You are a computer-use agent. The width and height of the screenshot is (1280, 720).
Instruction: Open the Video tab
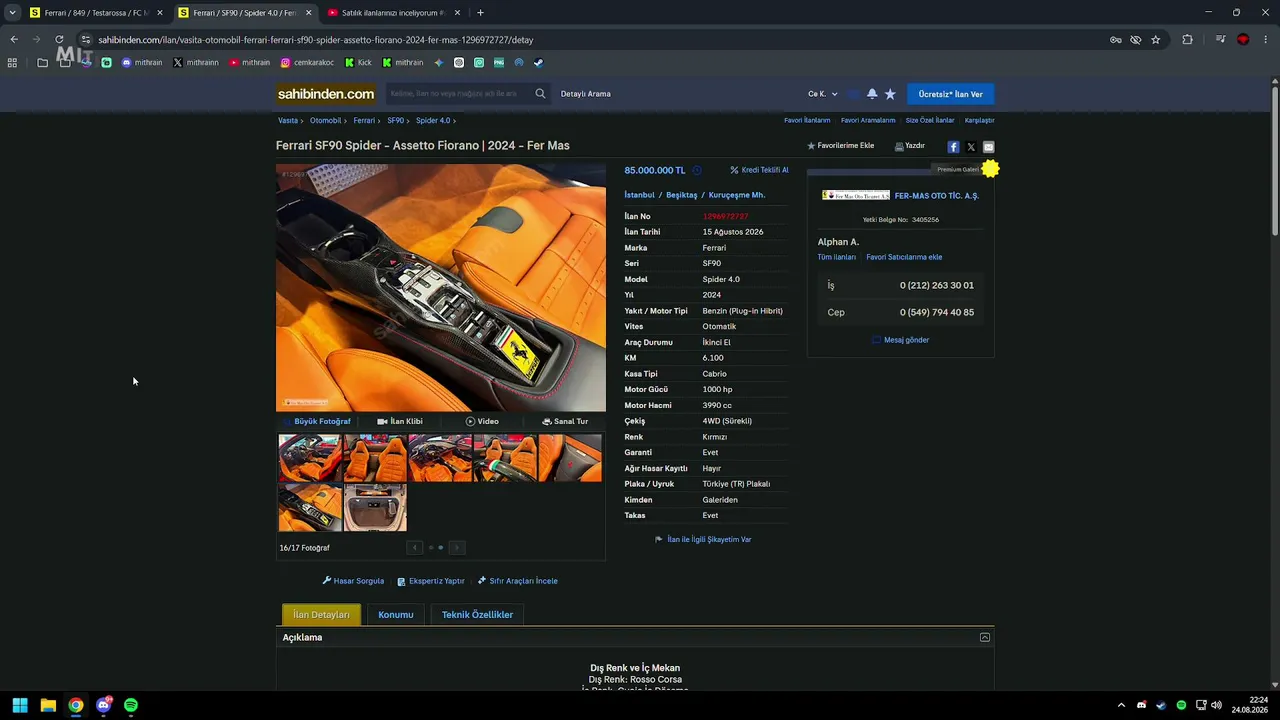point(482,422)
